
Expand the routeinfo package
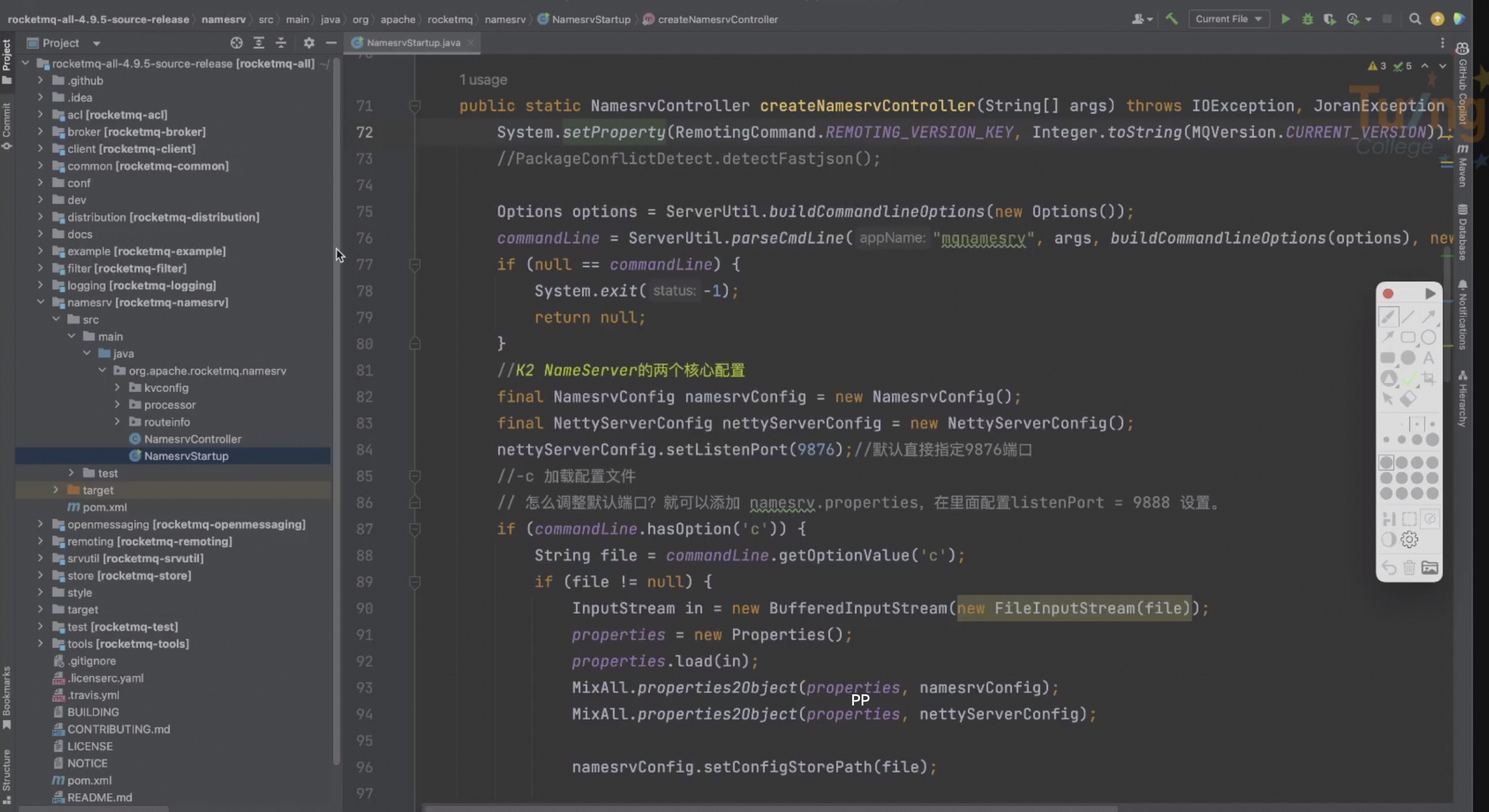coord(117,421)
